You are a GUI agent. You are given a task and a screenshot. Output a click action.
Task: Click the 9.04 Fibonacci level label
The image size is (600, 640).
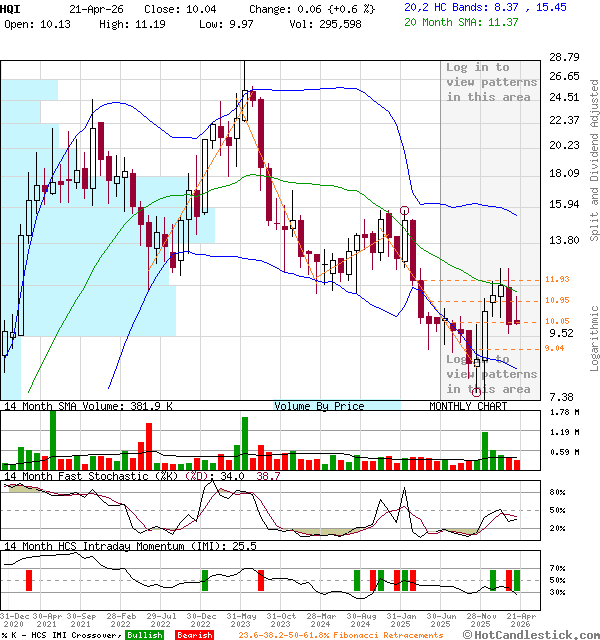point(554,348)
